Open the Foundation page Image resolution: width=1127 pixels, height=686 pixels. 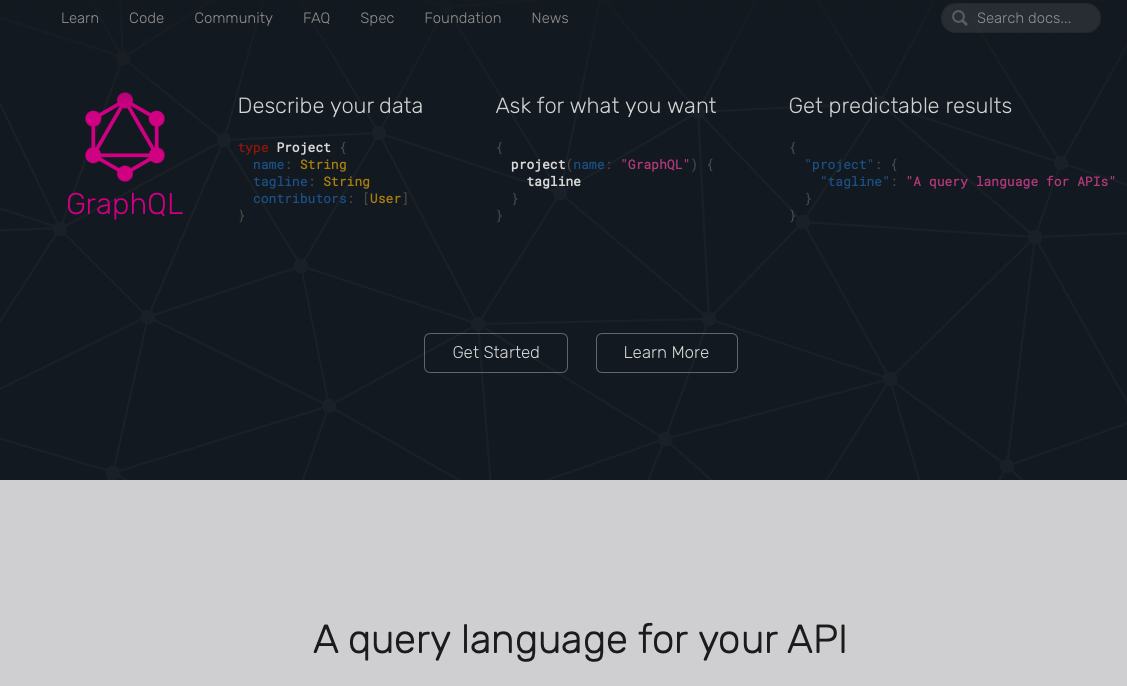(x=462, y=17)
